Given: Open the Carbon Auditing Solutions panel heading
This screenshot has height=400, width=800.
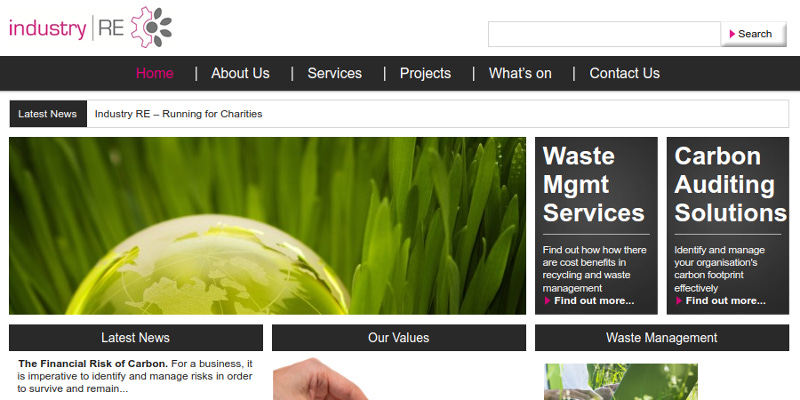Looking at the screenshot, I should pos(730,184).
